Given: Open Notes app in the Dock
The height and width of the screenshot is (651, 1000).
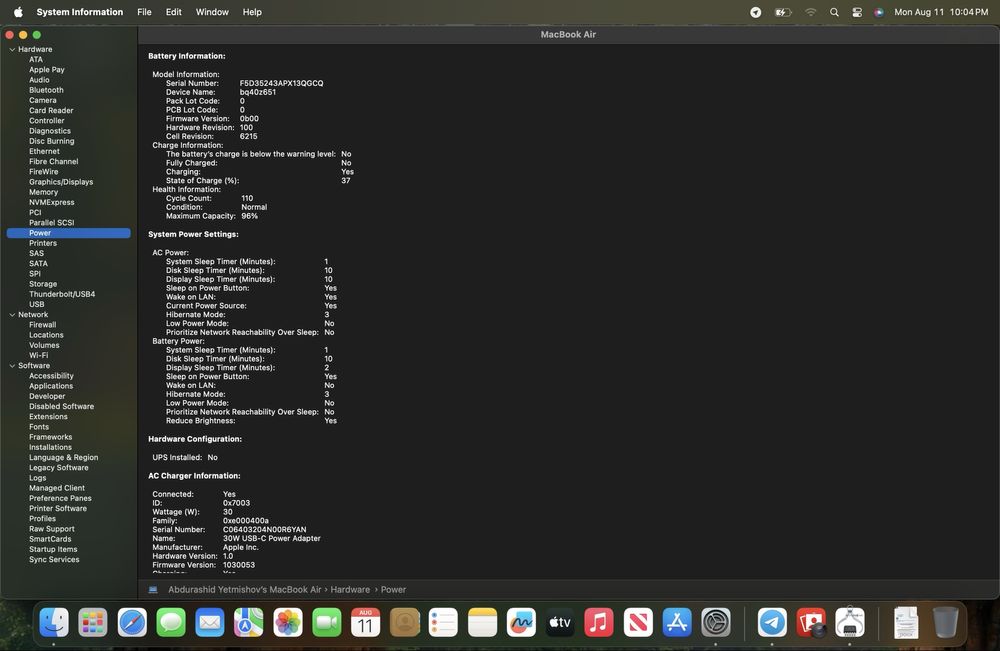Looking at the screenshot, I should click(482, 622).
